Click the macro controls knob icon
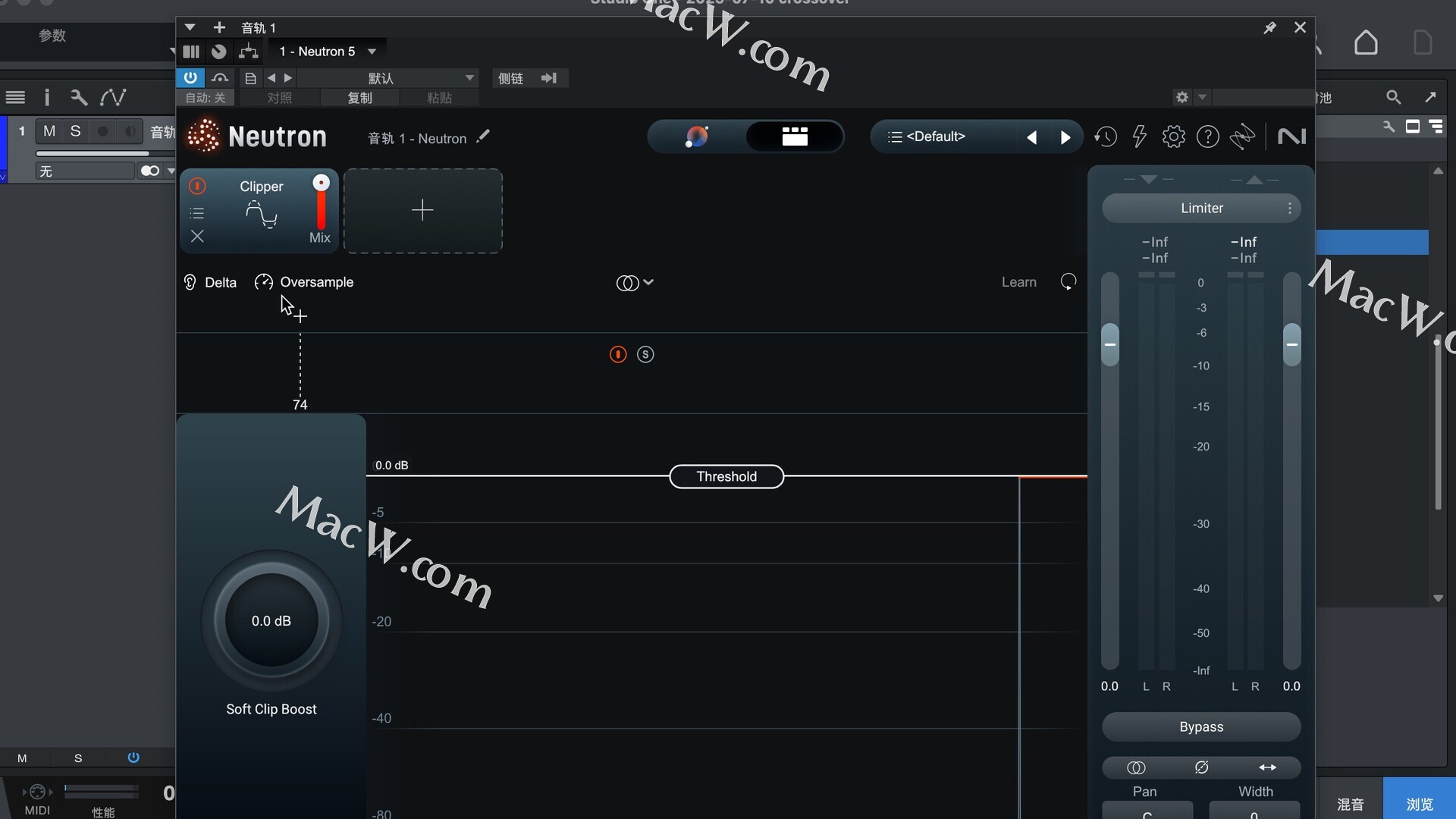Viewport: 1456px width, 819px height. 218,52
